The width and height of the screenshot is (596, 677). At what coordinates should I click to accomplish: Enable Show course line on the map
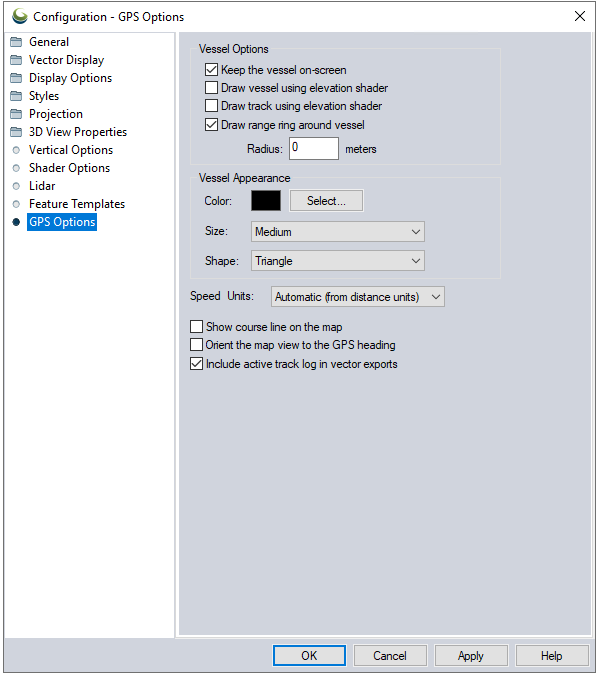click(197, 326)
